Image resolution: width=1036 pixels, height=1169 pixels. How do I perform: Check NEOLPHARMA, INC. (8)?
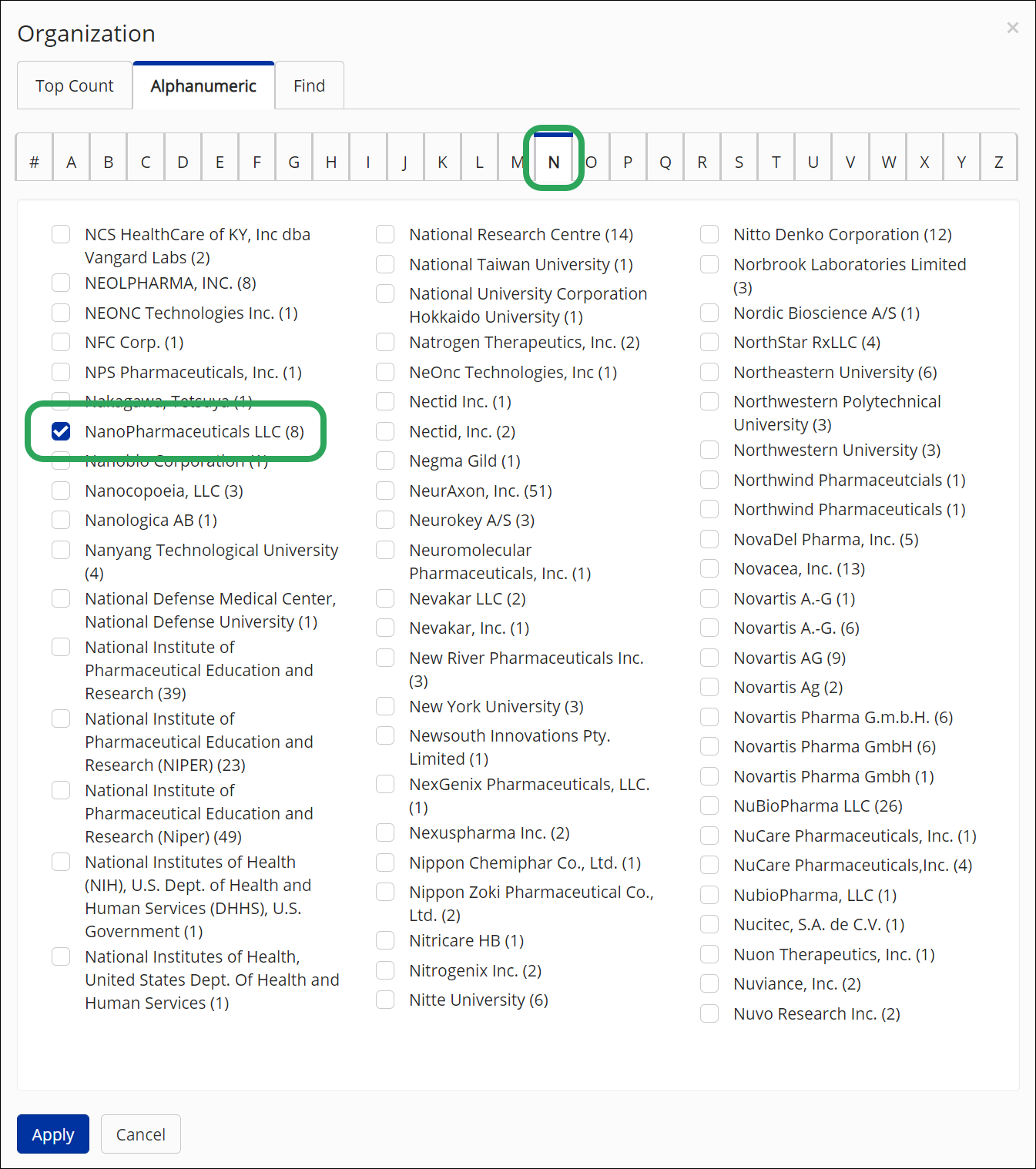click(x=61, y=283)
